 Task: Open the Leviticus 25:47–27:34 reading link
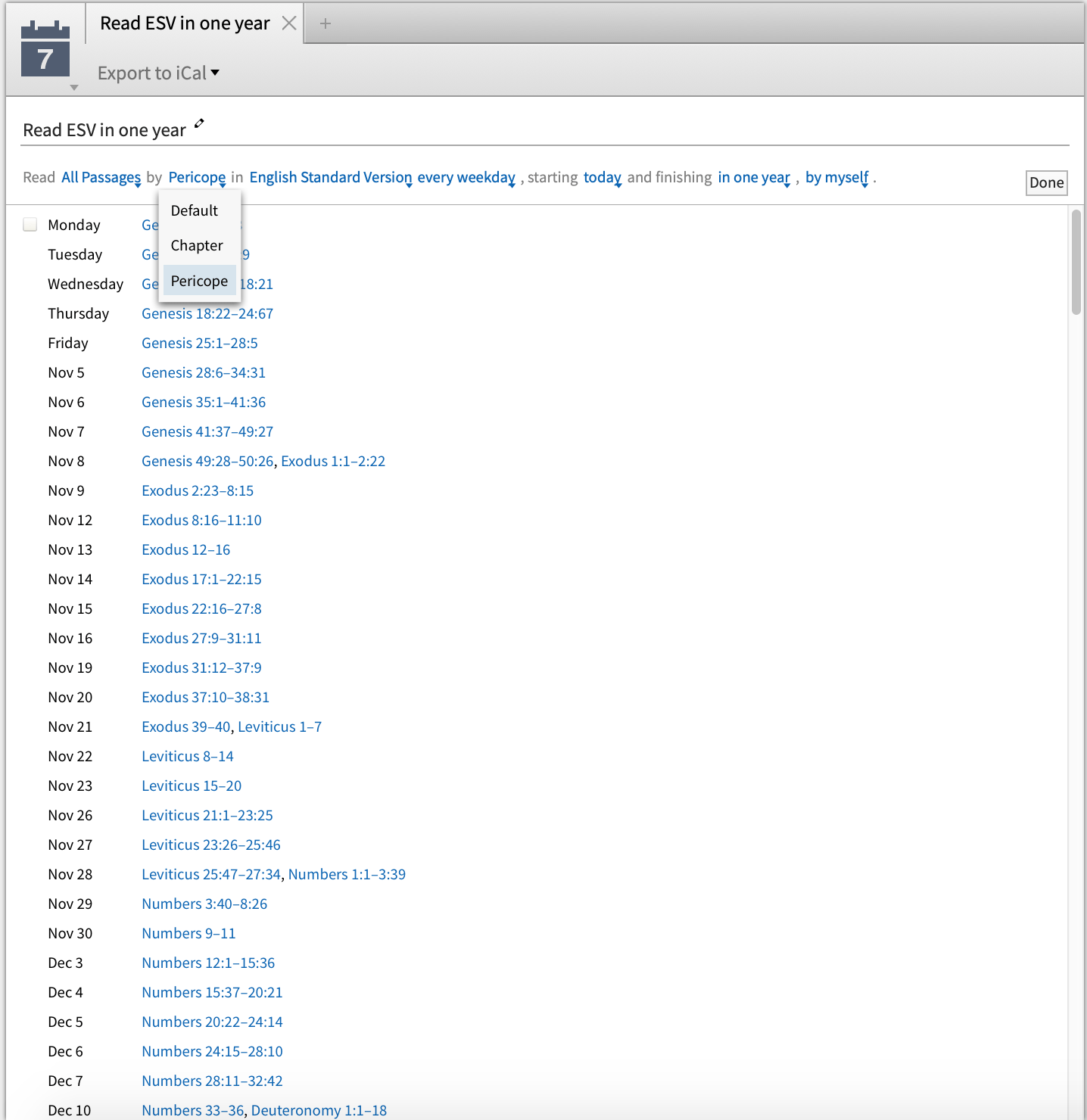click(x=211, y=874)
